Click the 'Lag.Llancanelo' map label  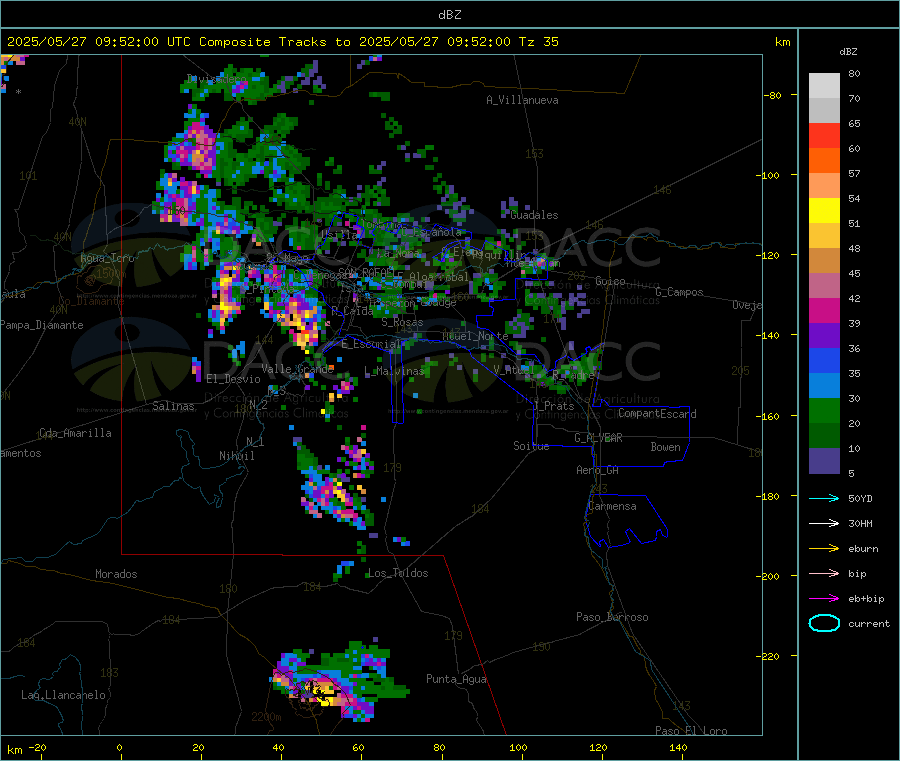[x=63, y=695]
